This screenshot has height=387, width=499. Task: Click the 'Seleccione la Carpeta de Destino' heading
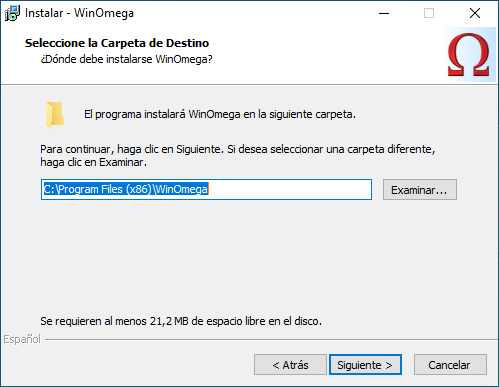117,43
